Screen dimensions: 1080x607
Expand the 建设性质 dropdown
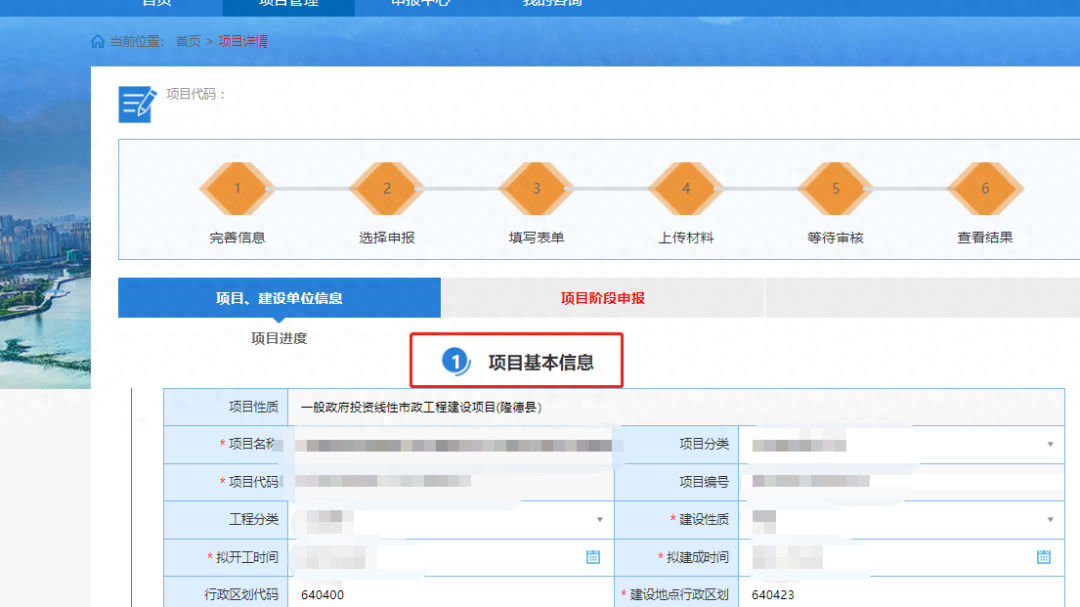tap(1050, 520)
